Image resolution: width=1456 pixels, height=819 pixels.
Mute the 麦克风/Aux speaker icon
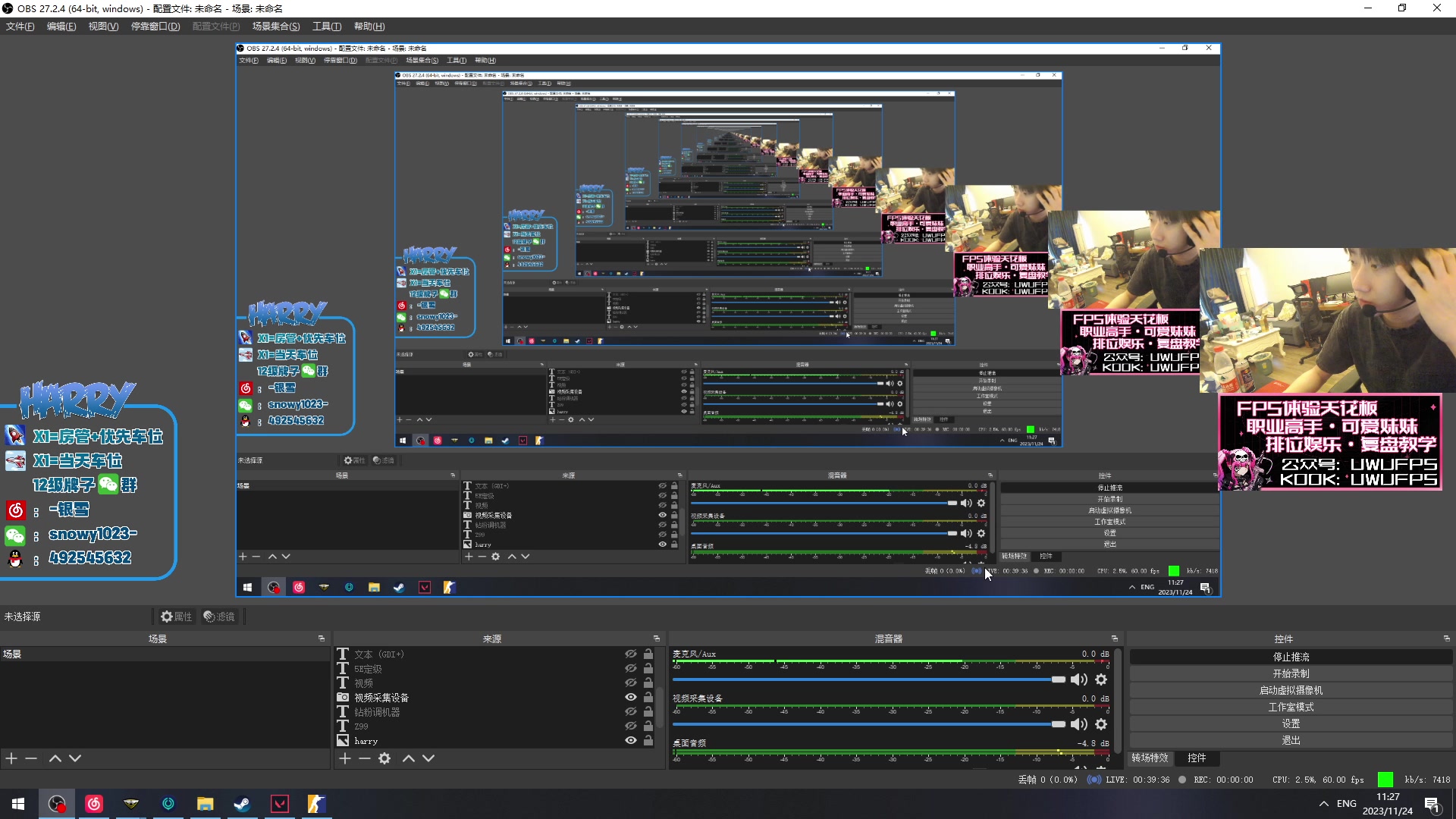coord(1078,679)
